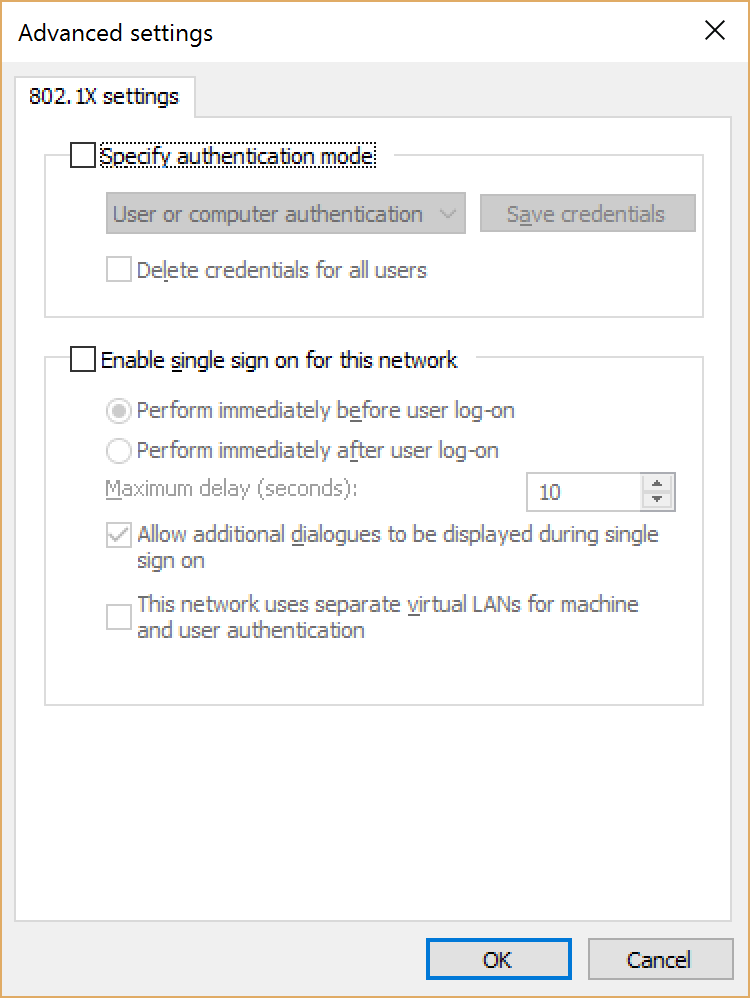Click the Advanced settings title bar
Screen dimensions: 750x998
tap(115, 32)
